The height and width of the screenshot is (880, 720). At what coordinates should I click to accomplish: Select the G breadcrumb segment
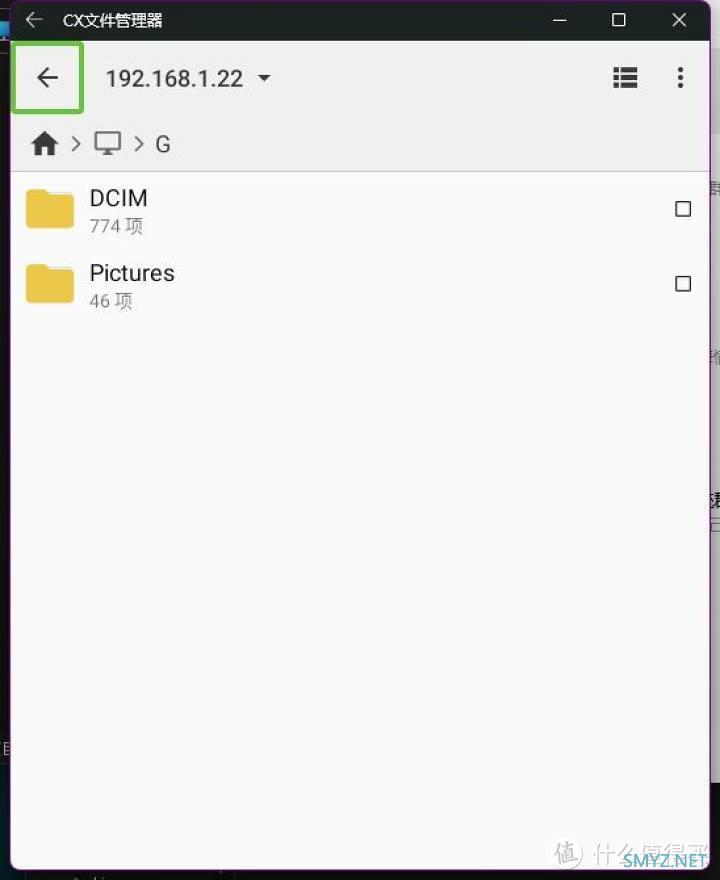163,144
